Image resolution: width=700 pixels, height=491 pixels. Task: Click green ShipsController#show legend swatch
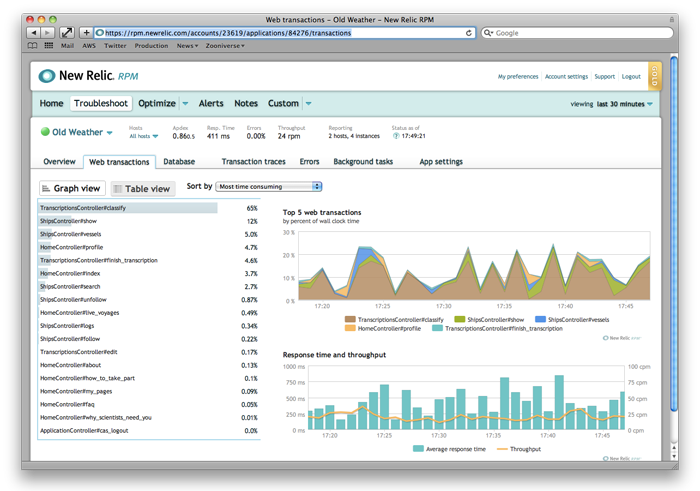[x=459, y=319]
